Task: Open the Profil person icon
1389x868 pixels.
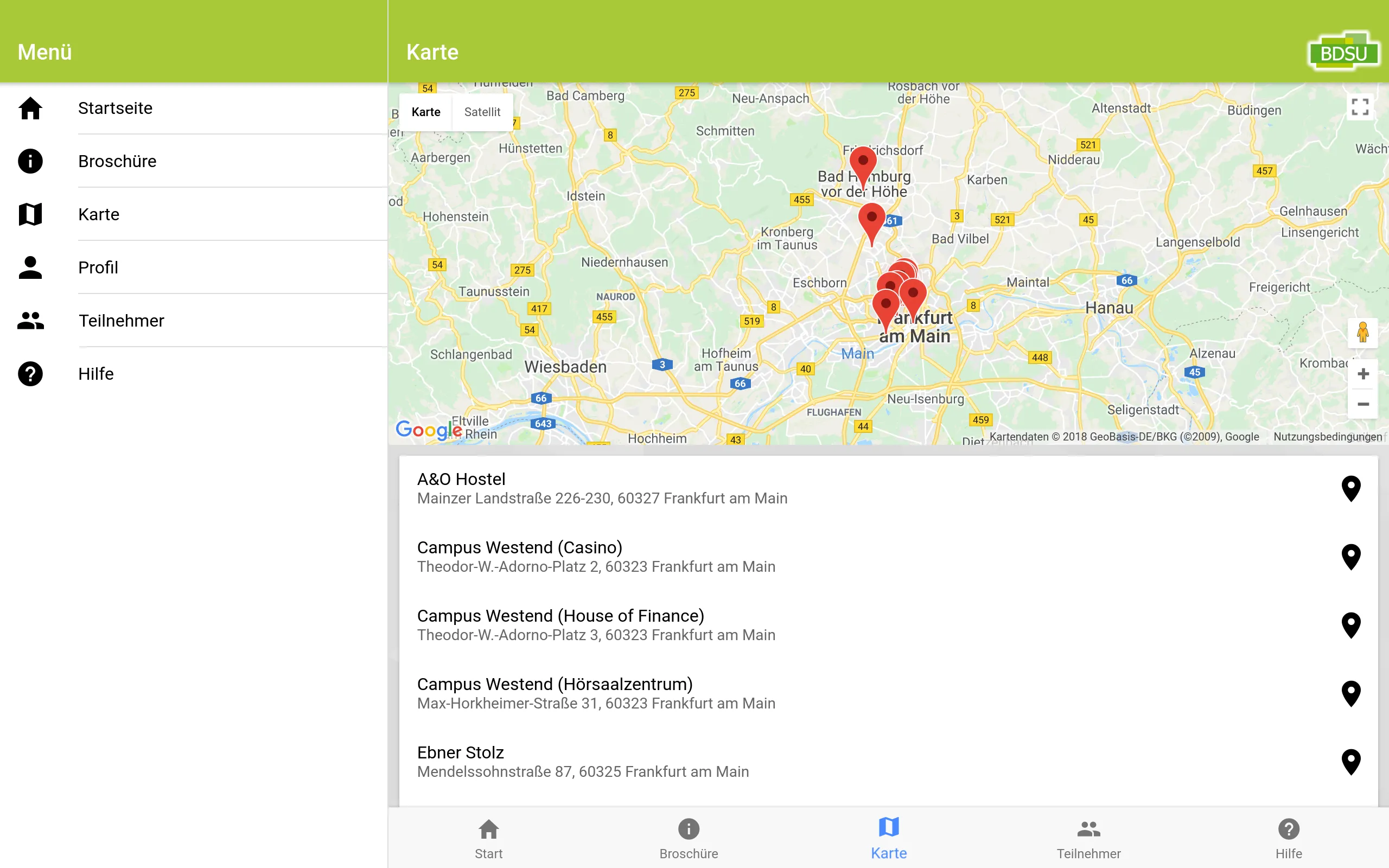Action: tap(30, 267)
